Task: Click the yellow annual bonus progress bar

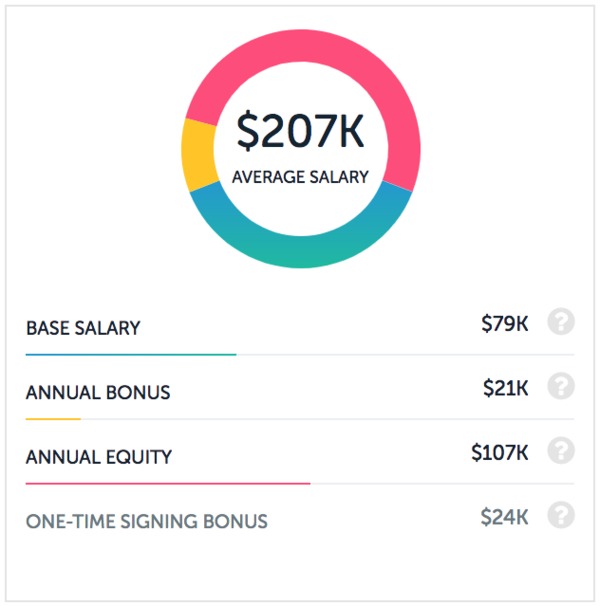Action: click(53, 419)
